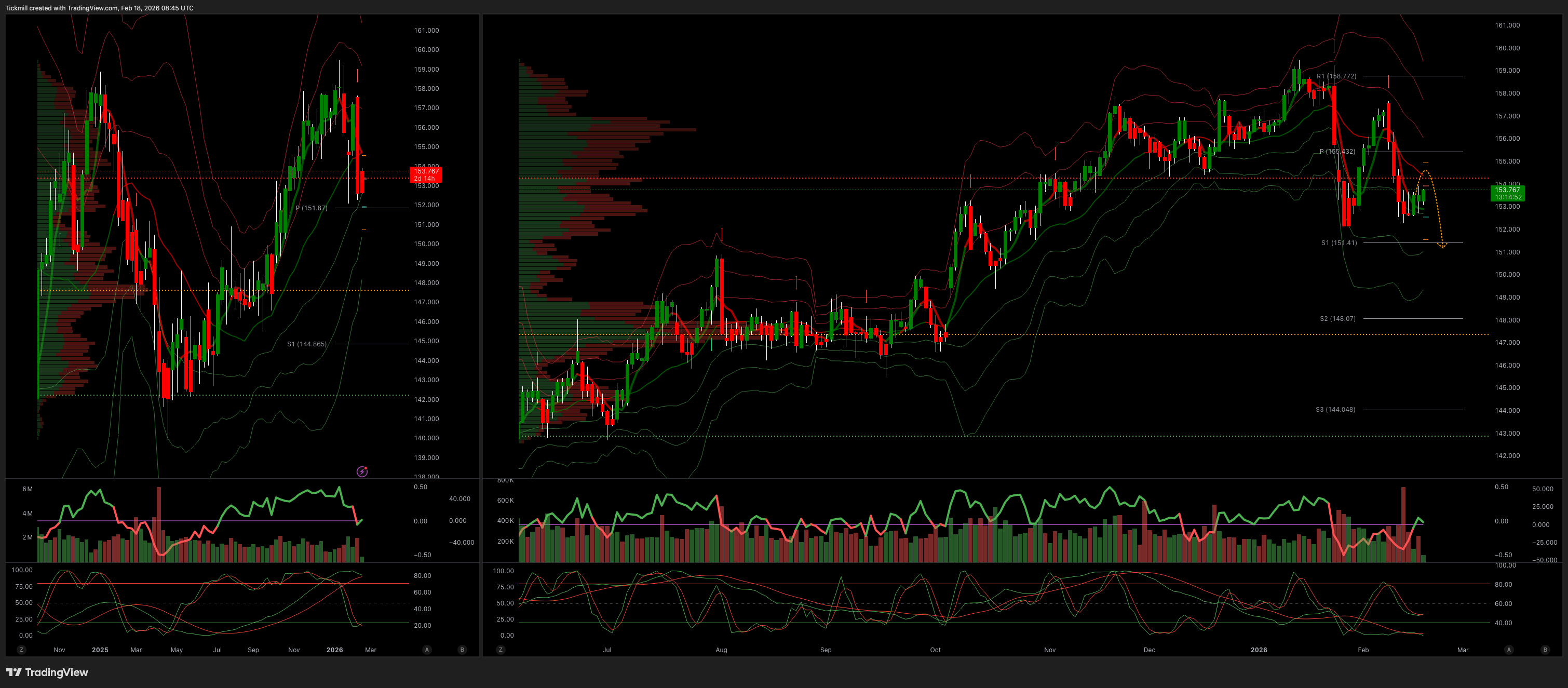Screen dimensions: 1568x688
Task: Click the green 153.767 price label on right chart
Action: pos(1508,194)
